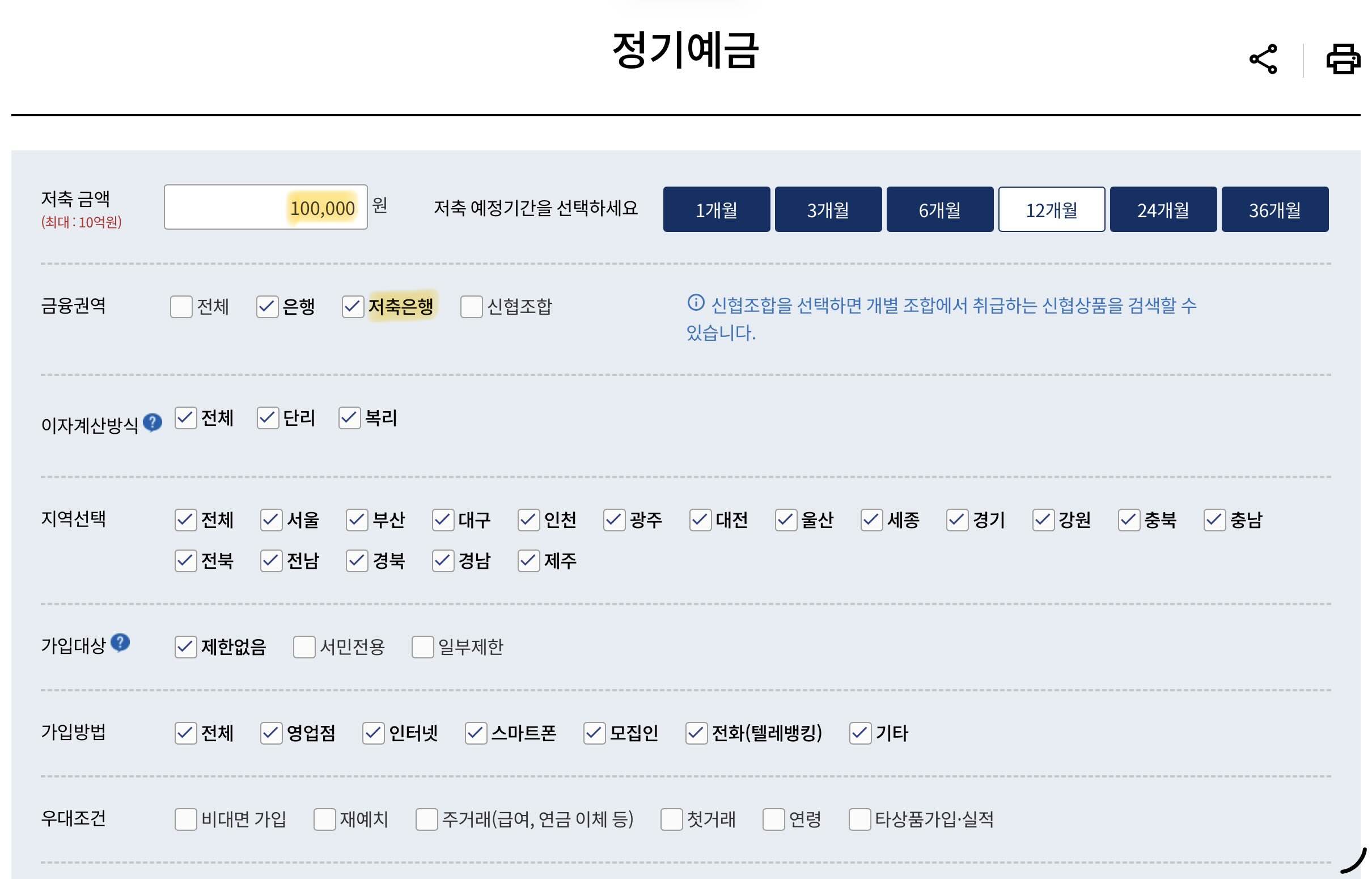Toggle the 제주 region checkbox

tap(528, 561)
